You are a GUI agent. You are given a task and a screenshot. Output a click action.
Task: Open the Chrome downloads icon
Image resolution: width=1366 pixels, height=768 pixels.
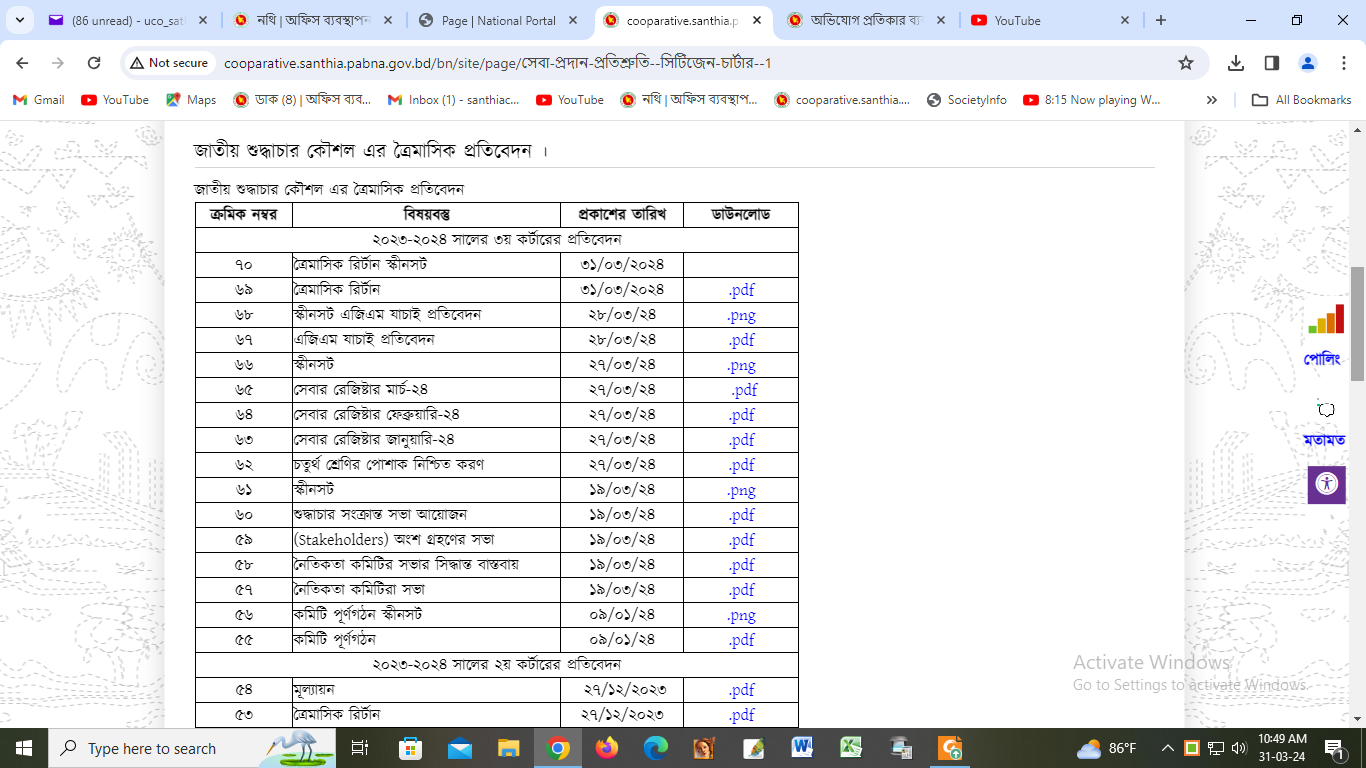coord(1236,63)
